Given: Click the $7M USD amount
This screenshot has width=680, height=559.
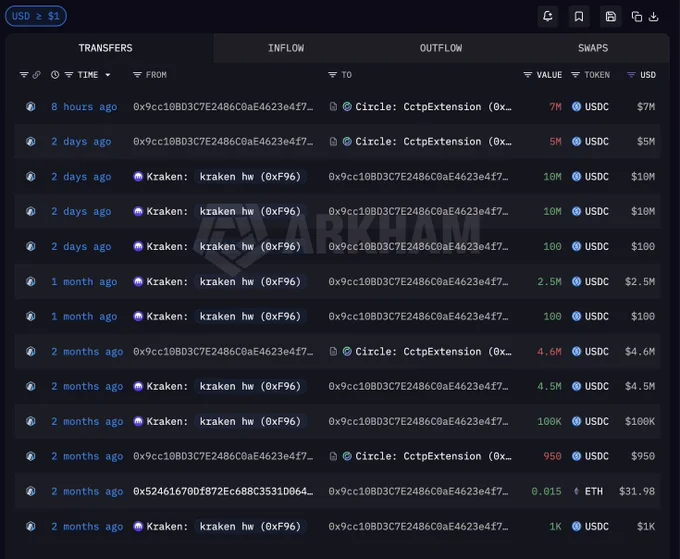Looking at the screenshot, I should (646, 107).
